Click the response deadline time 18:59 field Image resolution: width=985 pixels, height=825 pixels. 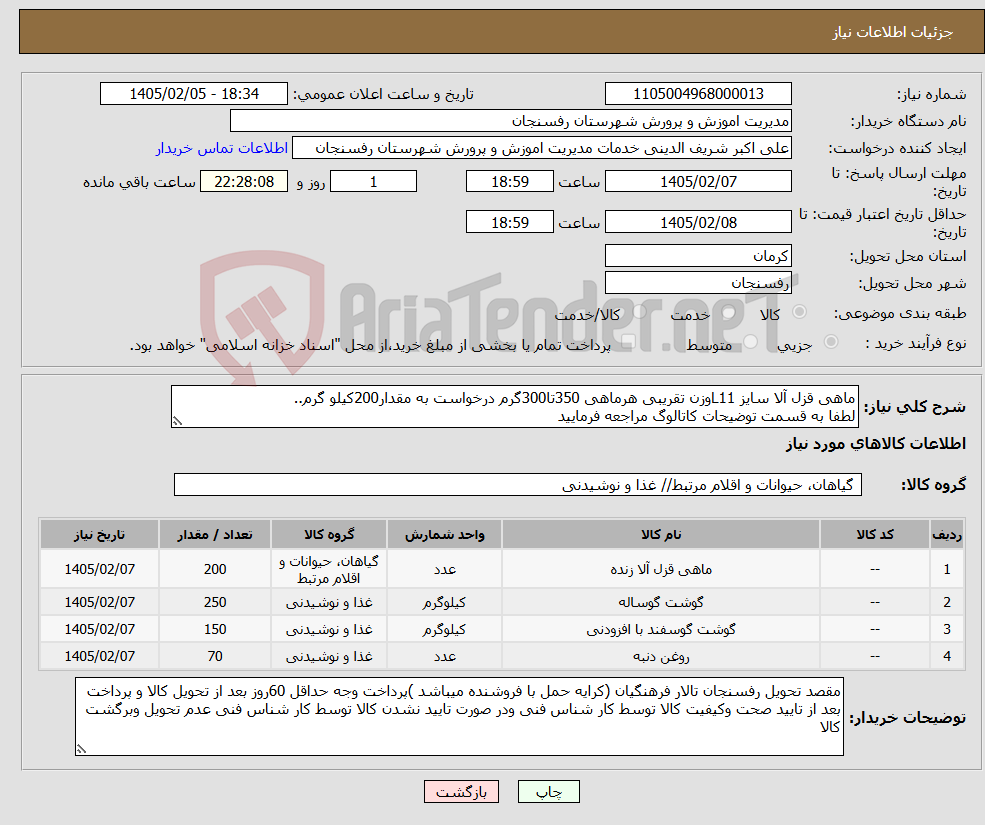(x=509, y=182)
